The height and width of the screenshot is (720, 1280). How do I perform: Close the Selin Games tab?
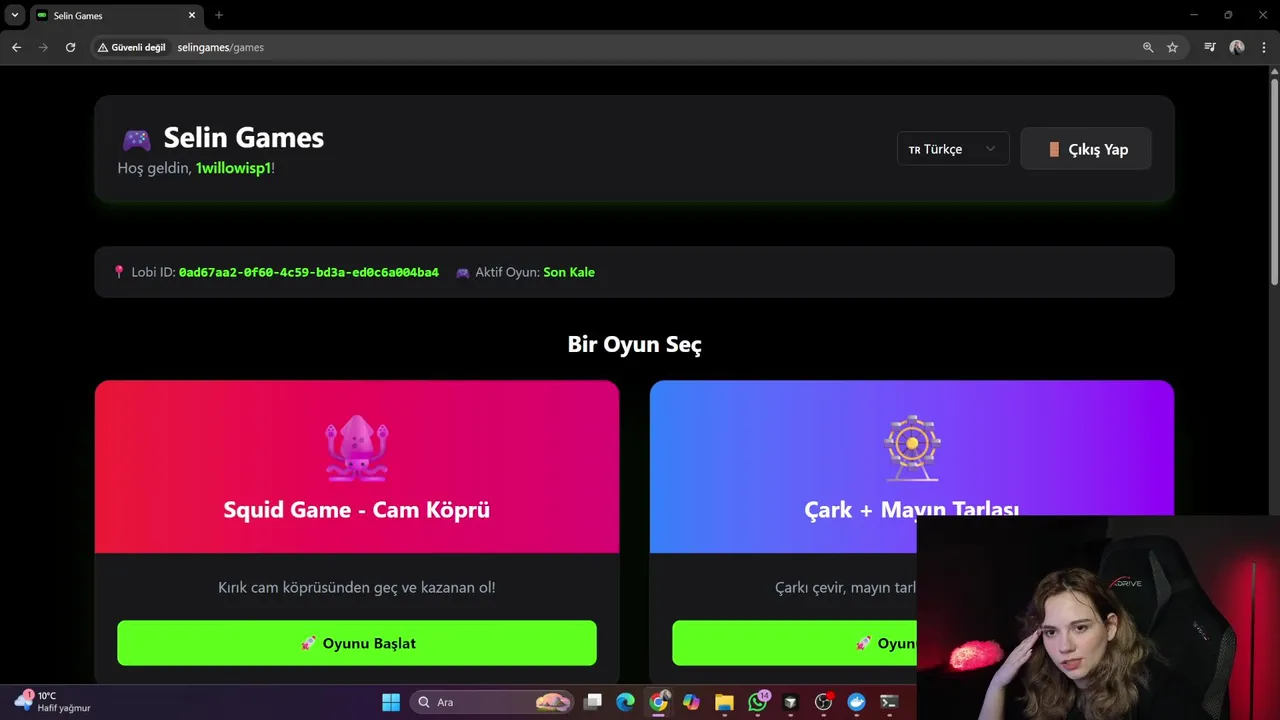click(192, 15)
